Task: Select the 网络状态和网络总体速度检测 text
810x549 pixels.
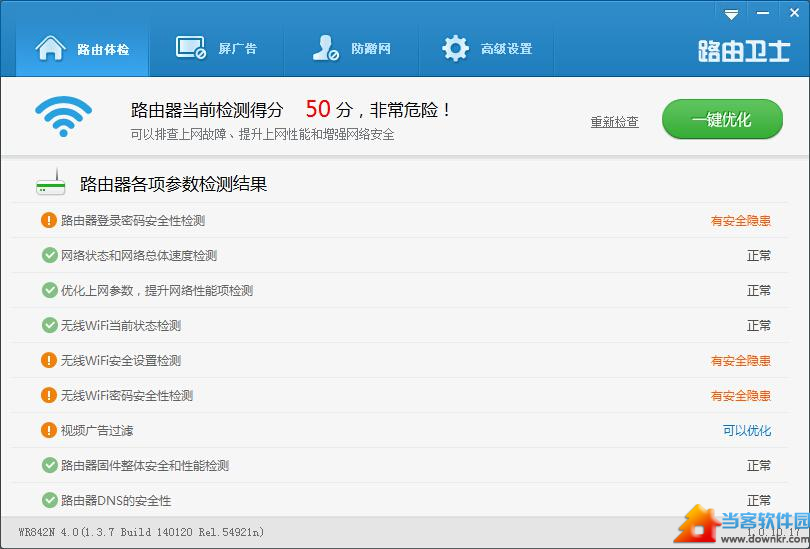Action: [139, 256]
